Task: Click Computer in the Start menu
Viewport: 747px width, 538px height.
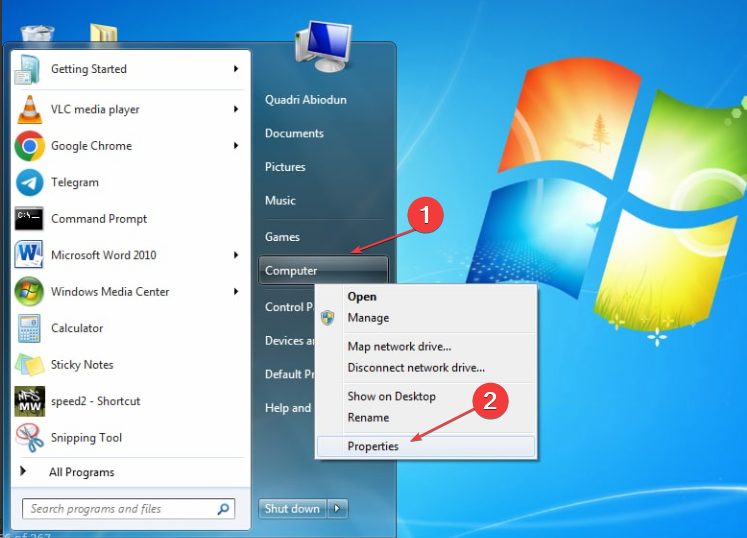Action: [x=323, y=270]
